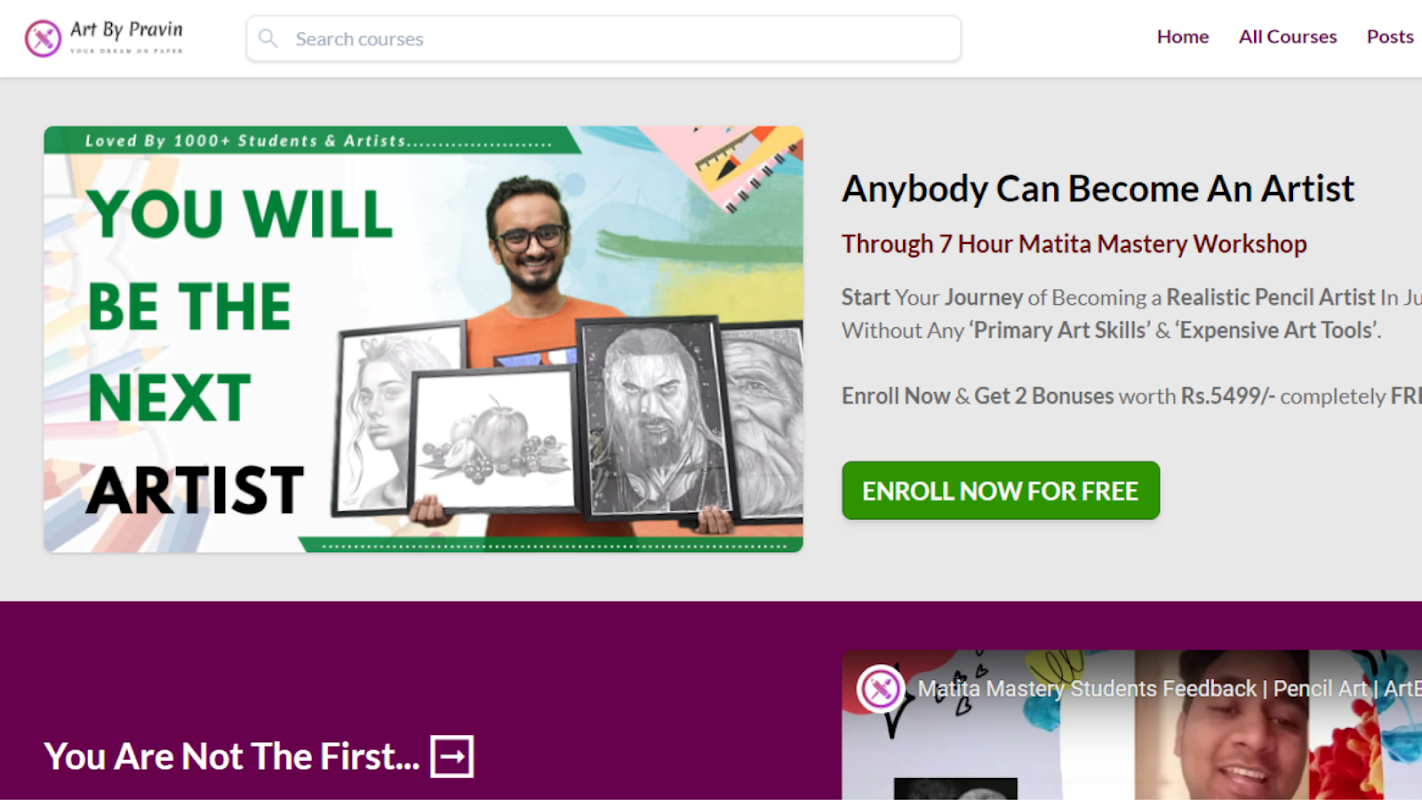Screen dimensions: 1422x800
Task: Open the Matita Mastery Students Feedback video title
Action: point(1169,689)
